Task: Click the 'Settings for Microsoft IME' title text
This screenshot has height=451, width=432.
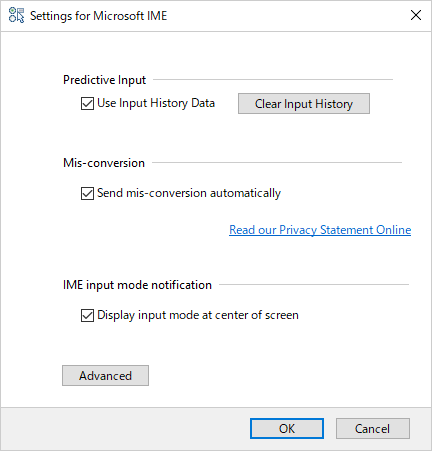Action: pyautogui.click(x=99, y=16)
